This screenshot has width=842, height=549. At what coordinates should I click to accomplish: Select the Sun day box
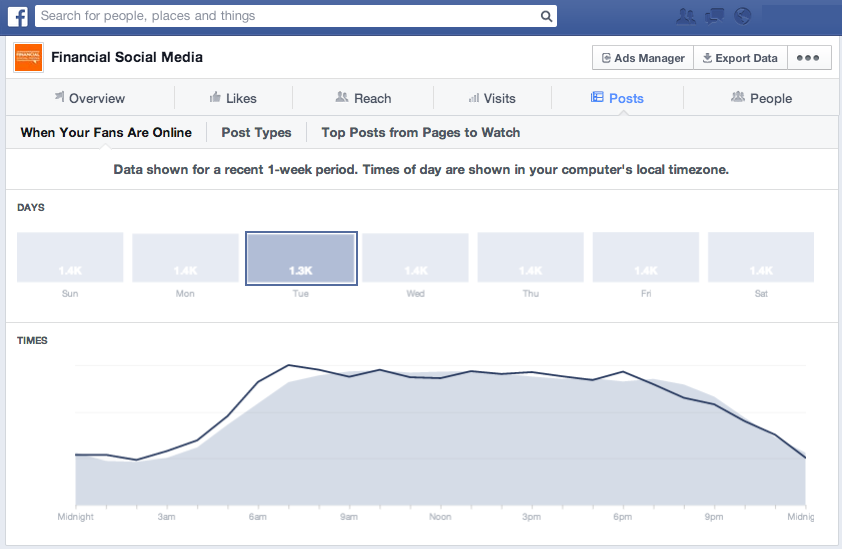[70, 257]
